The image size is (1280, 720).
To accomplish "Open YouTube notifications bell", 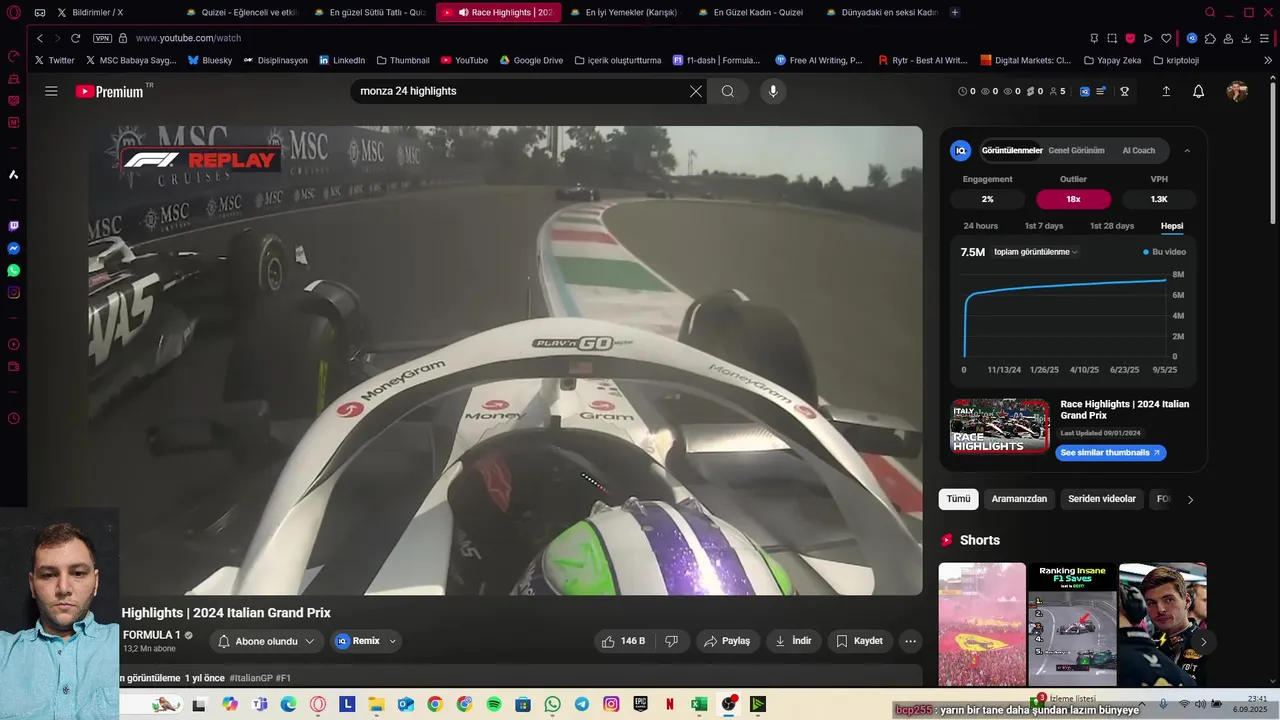I will 1198,91.
